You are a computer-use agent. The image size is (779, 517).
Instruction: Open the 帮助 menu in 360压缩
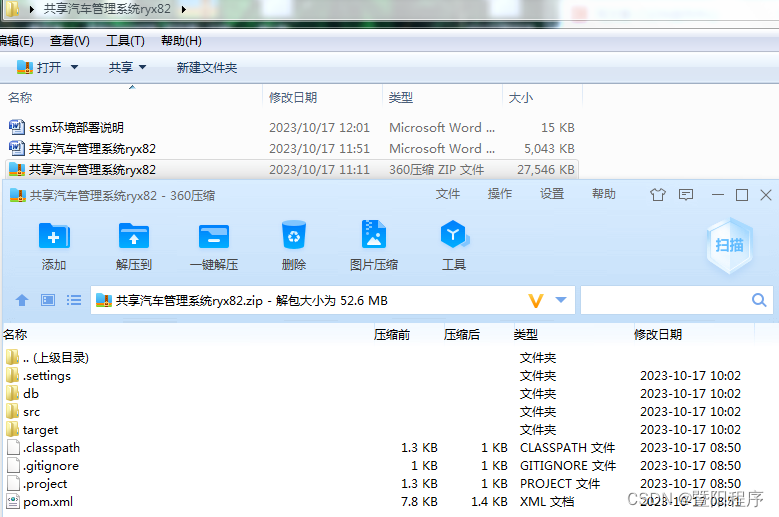pyautogui.click(x=604, y=194)
